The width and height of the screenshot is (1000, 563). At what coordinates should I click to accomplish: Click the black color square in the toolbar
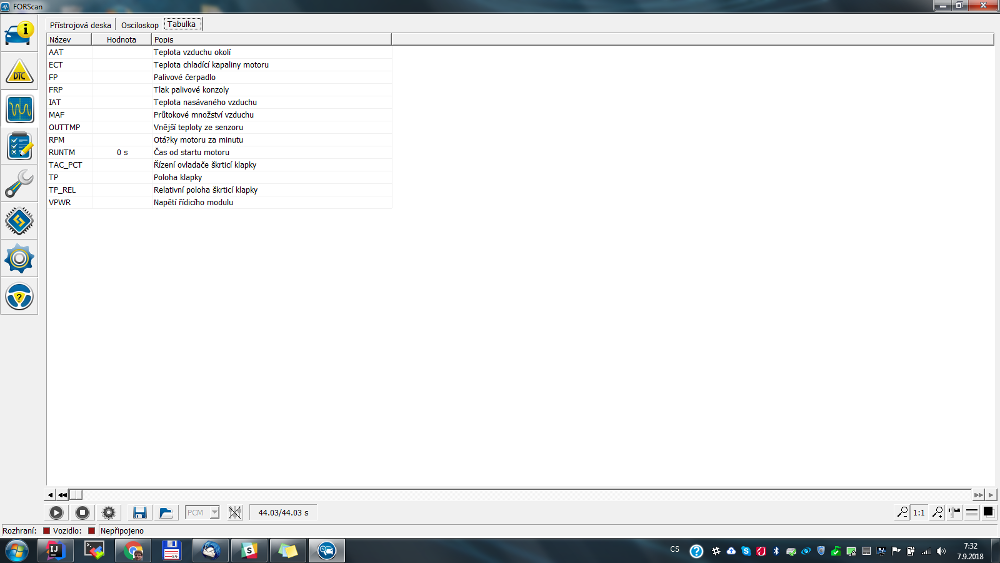click(x=988, y=512)
